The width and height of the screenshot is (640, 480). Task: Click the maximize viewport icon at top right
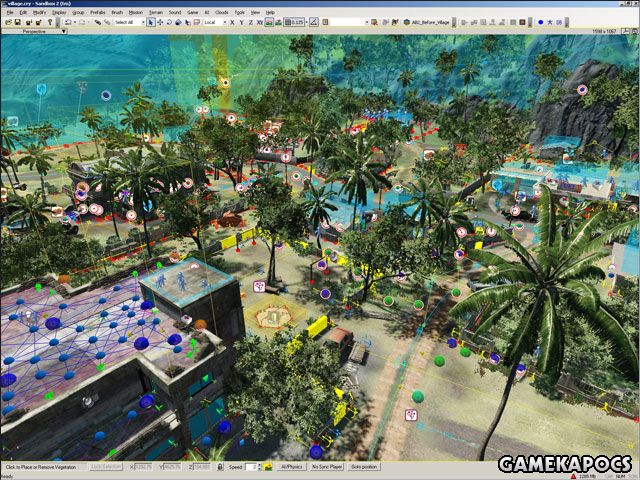pyautogui.click(x=634, y=31)
